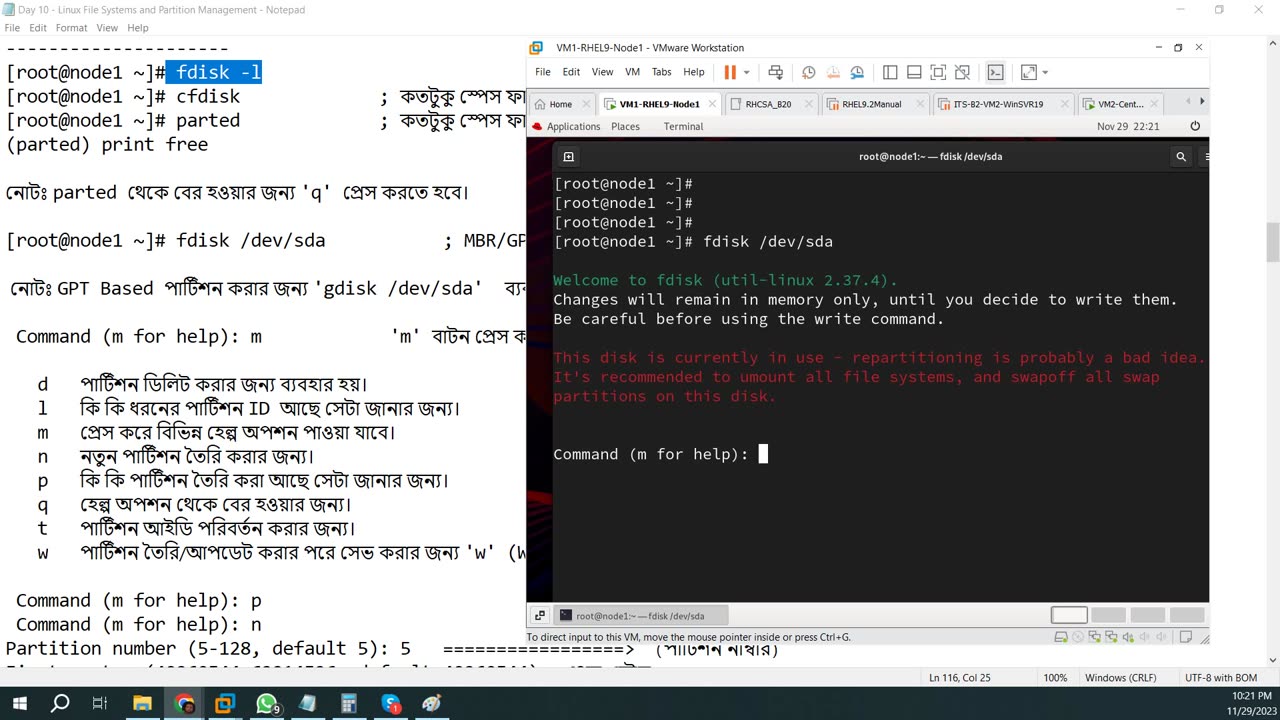Click the terminal search icon

coord(1181,157)
